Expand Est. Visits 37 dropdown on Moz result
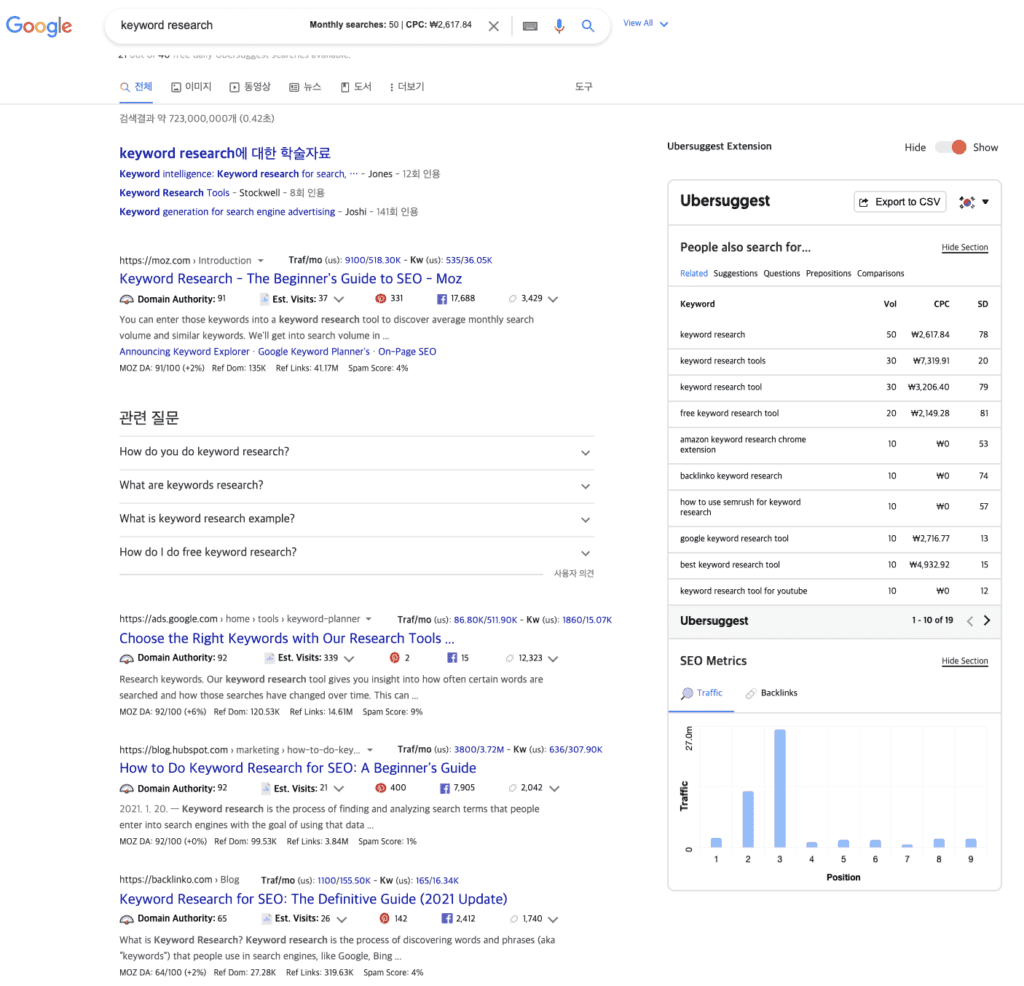The height and width of the screenshot is (986, 1024). (x=339, y=300)
